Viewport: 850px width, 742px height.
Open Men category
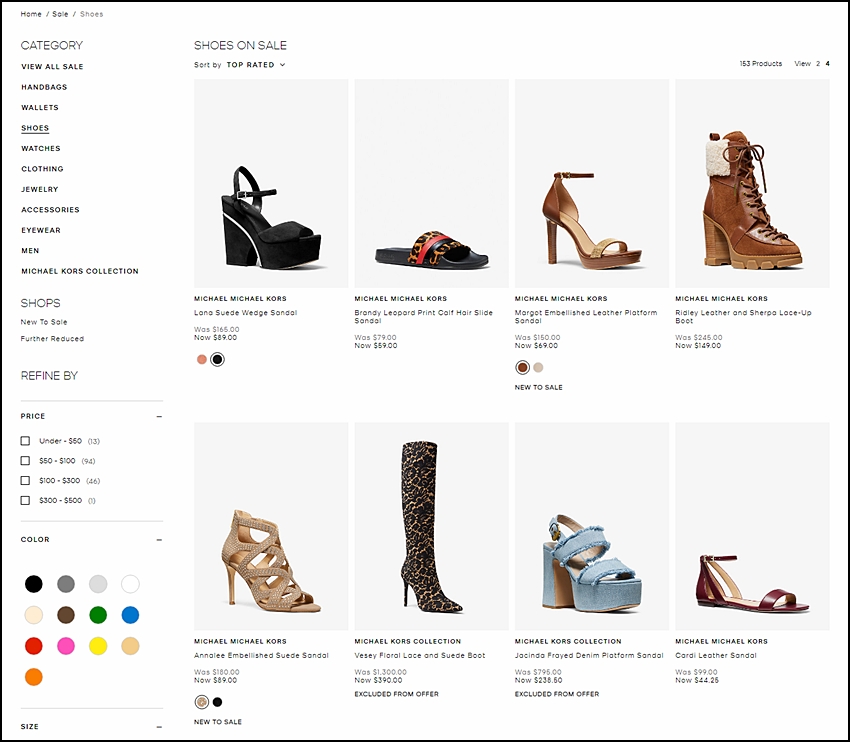point(30,250)
